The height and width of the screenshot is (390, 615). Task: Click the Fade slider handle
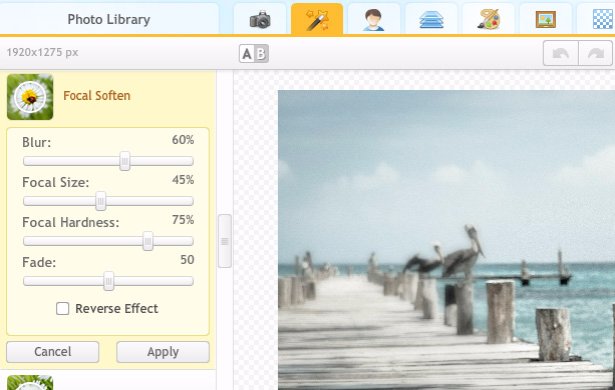tap(109, 281)
